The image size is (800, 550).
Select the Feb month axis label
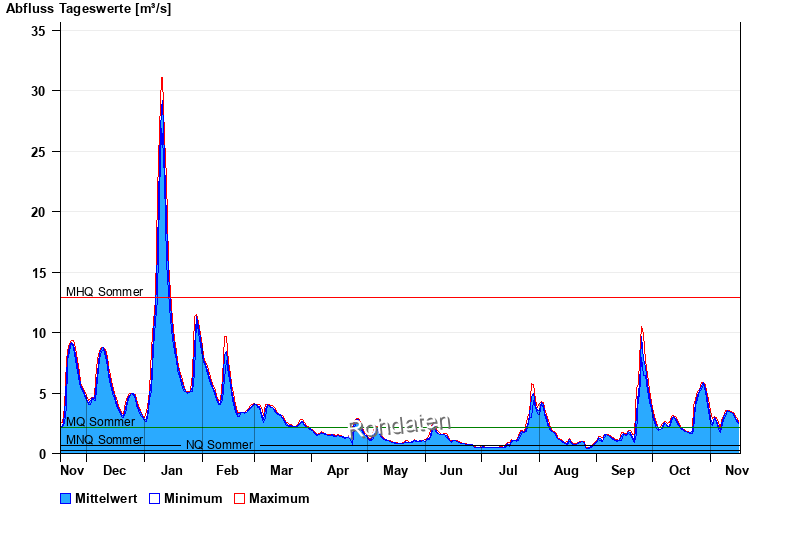pos(227,471)
